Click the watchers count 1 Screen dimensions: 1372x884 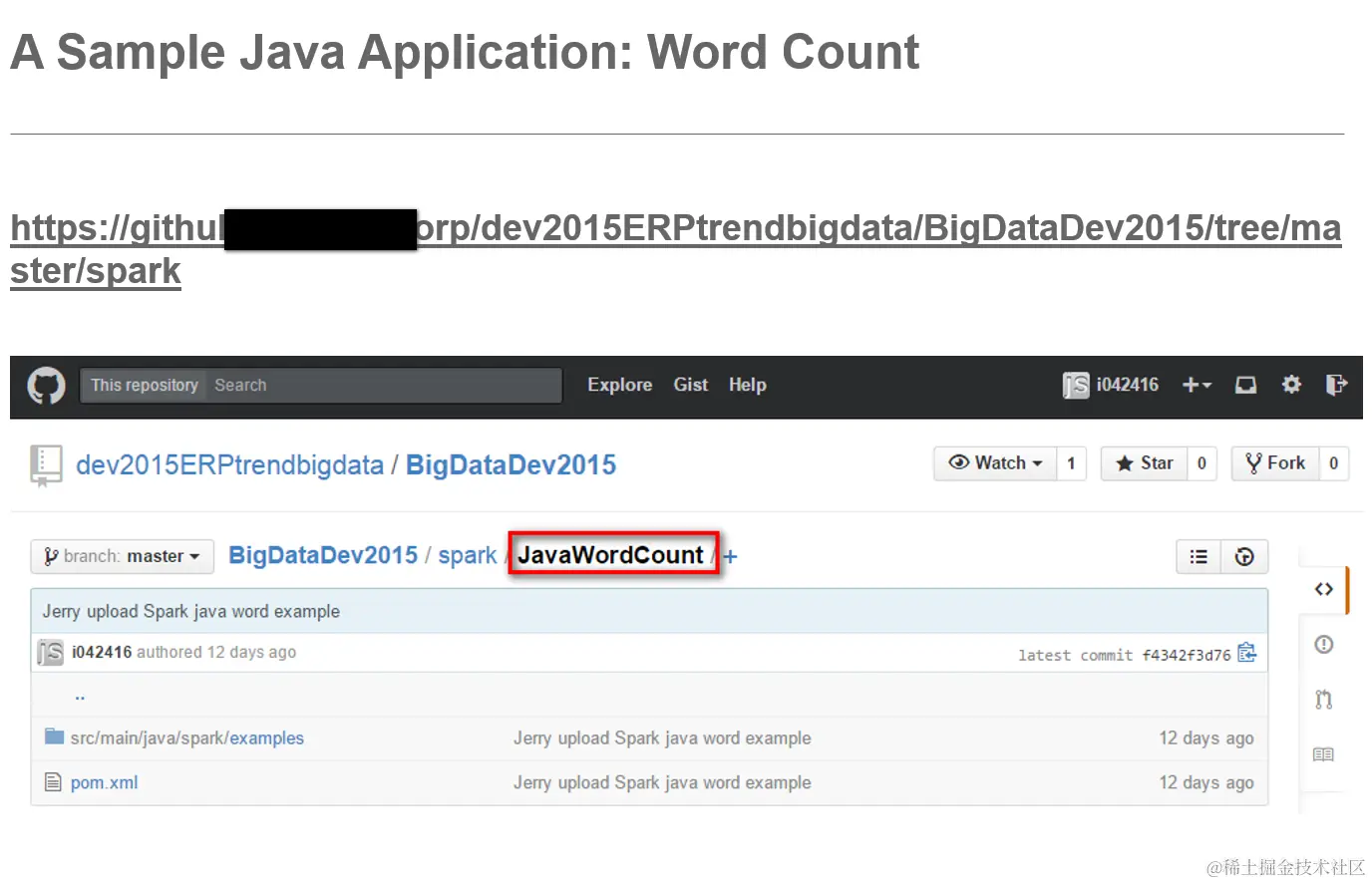tap(1071, 463)
